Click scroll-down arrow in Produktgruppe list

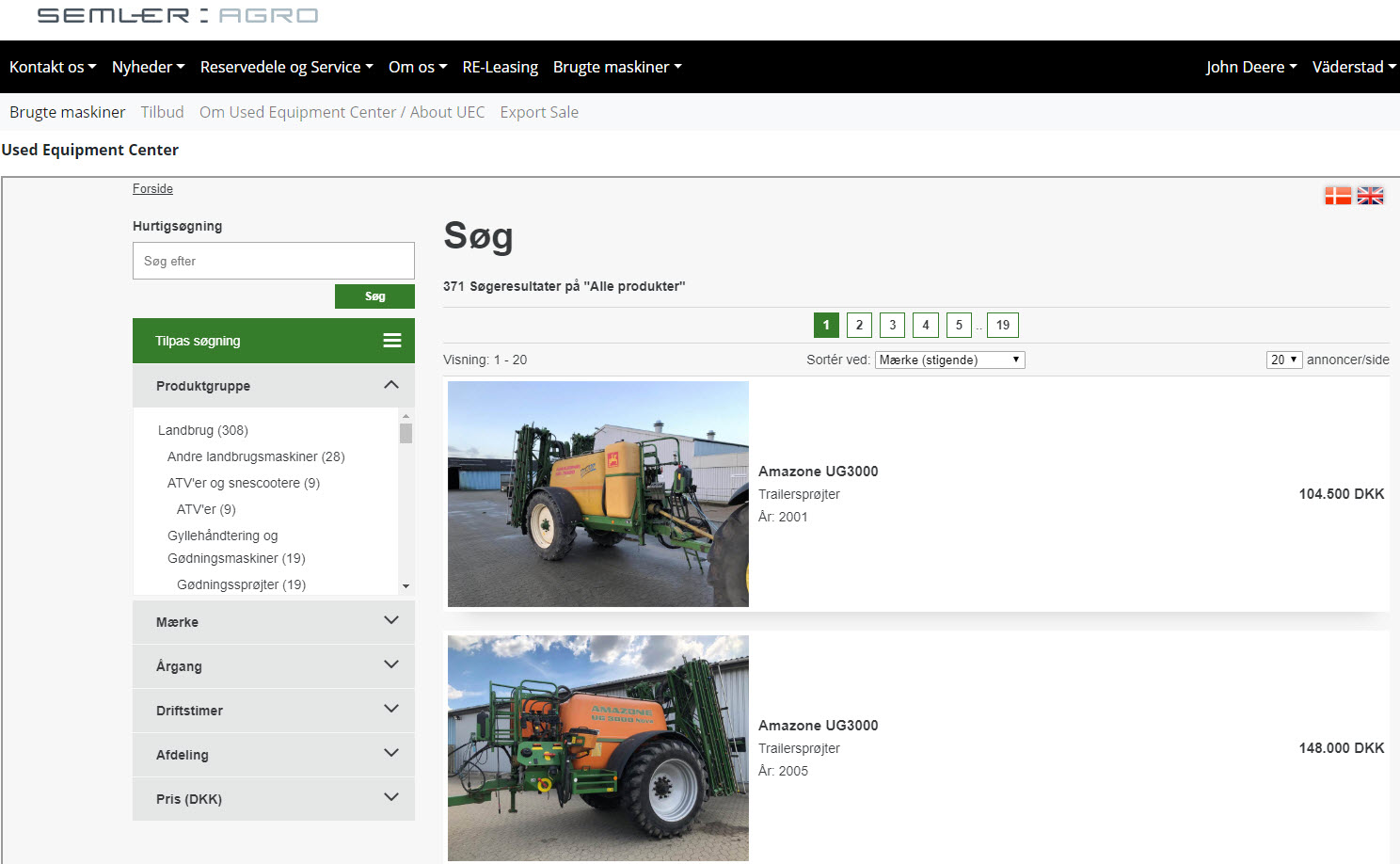[406, 586]
